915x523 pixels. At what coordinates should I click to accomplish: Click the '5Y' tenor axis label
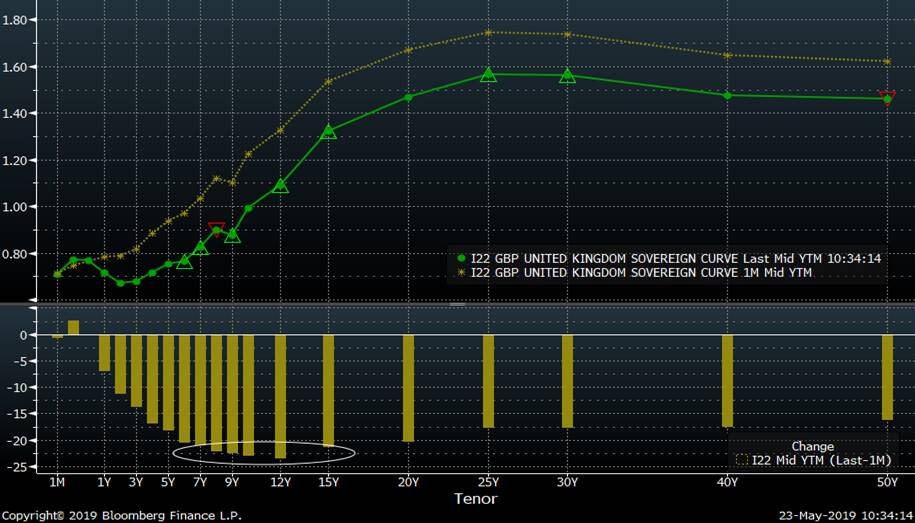point(169,482)
